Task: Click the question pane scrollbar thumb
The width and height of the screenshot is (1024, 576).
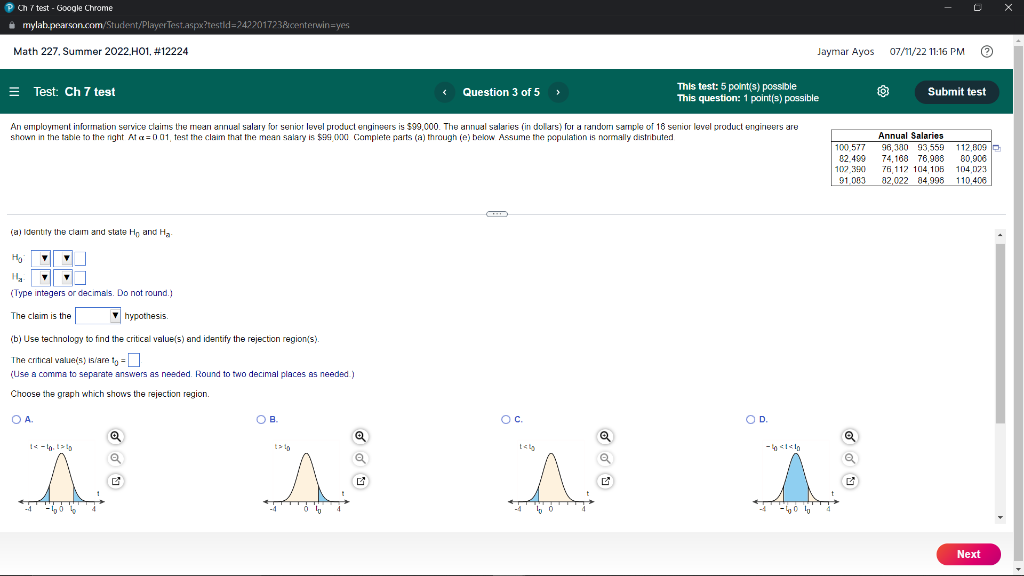Action: (1000, 333)
